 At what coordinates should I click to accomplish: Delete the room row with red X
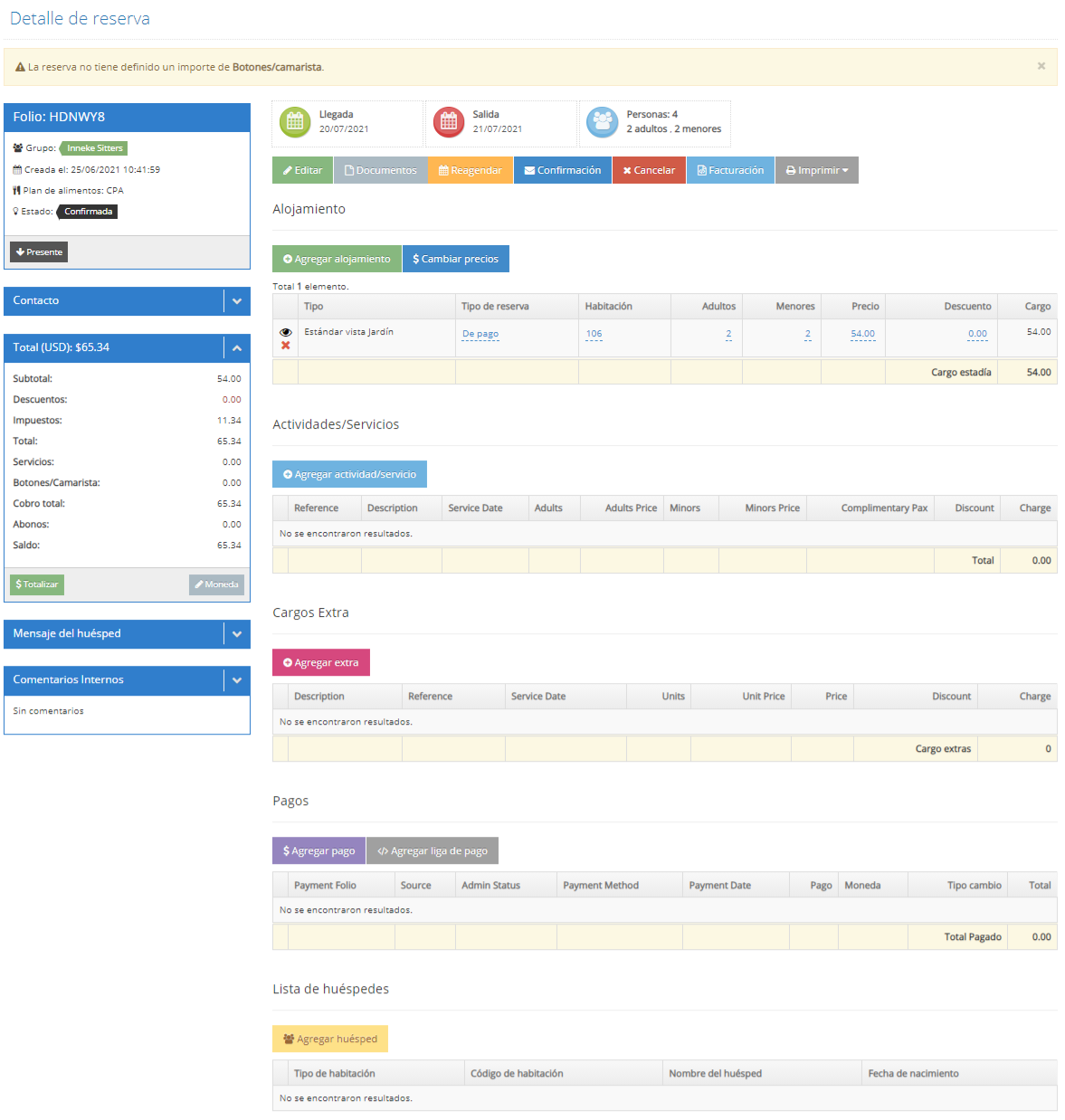pos(286,346)
